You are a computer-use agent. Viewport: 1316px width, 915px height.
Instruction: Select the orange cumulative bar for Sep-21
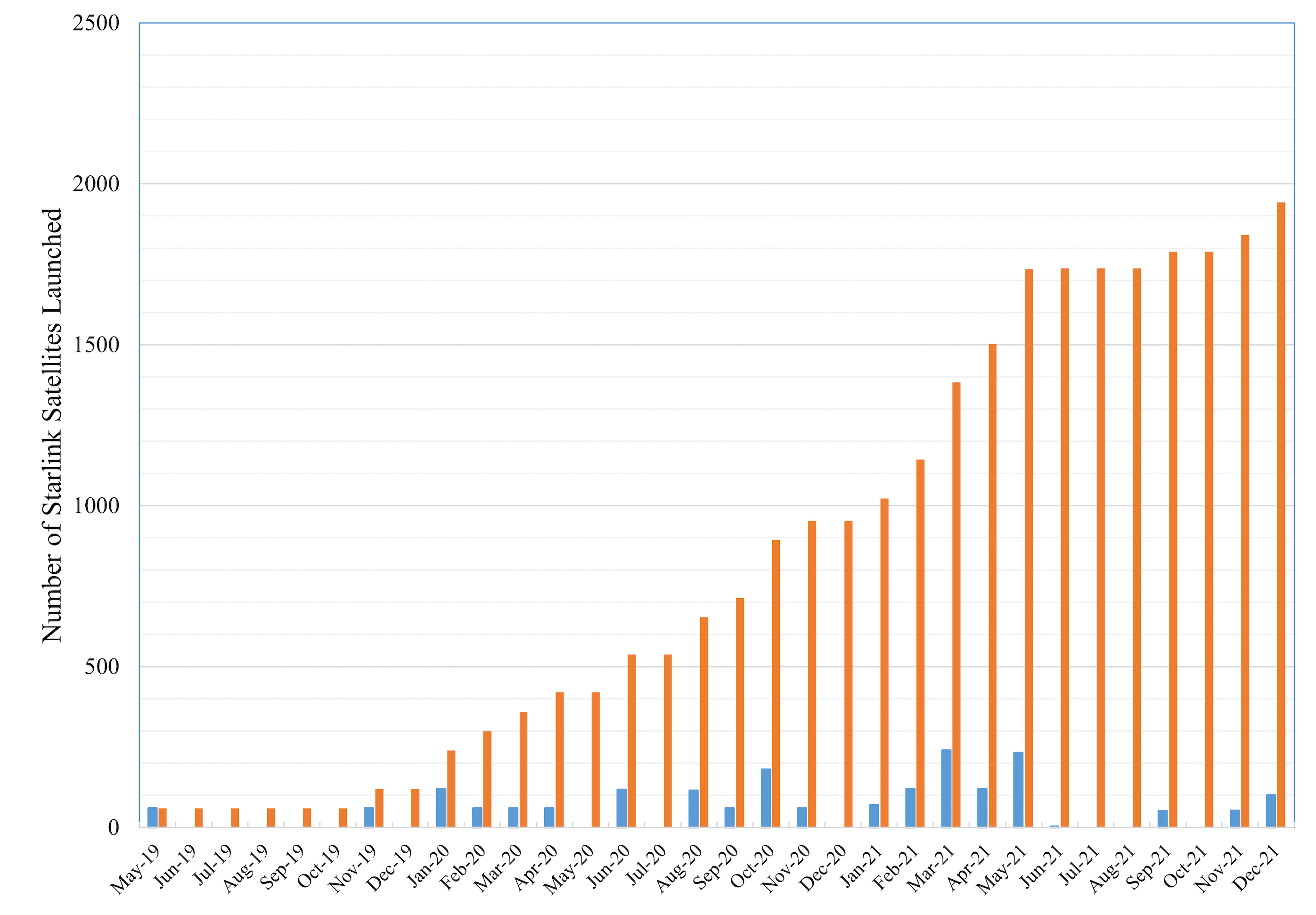(x=1173, y=539)
